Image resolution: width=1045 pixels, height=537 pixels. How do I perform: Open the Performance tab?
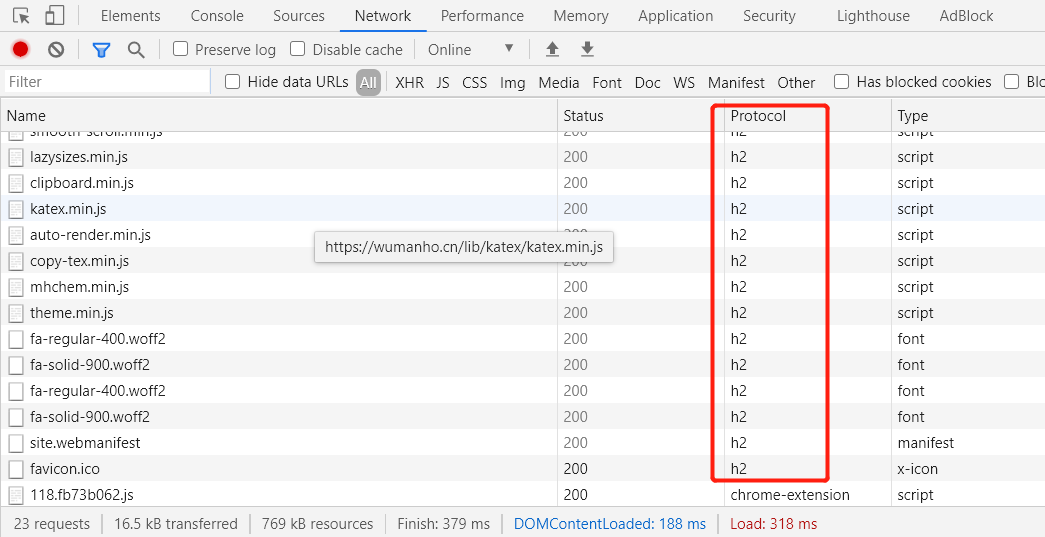click(482, 16)
